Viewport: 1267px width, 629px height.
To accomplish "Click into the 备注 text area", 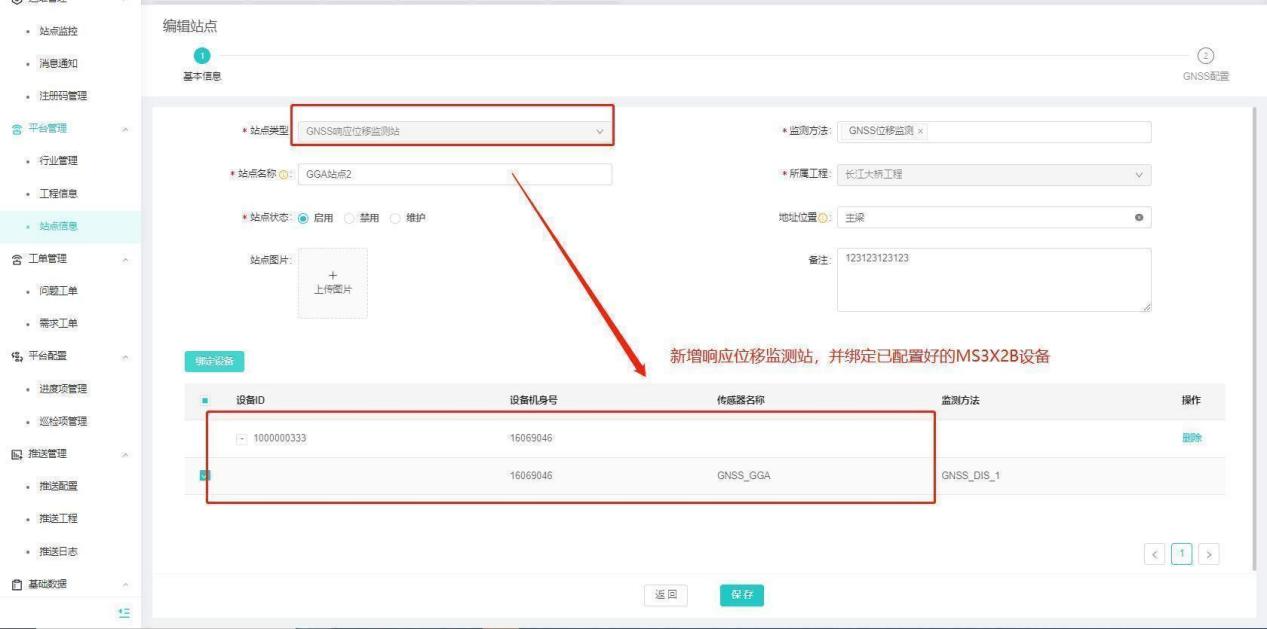I will [993, 280].
